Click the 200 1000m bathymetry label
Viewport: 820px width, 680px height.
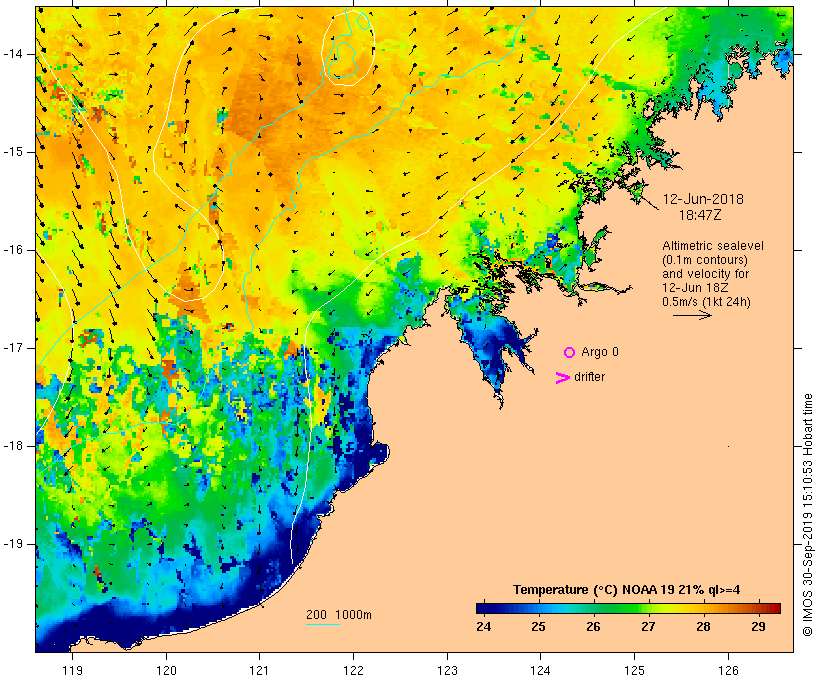(x=339, y=615)
